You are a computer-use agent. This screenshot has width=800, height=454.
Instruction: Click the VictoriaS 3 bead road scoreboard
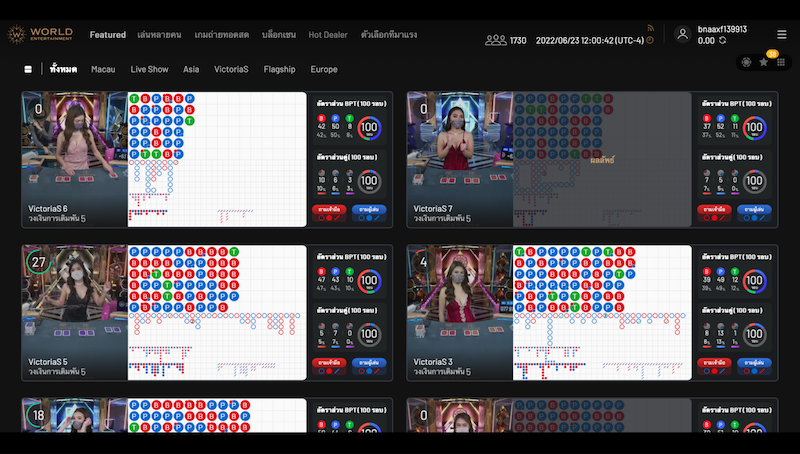[602, 312]
